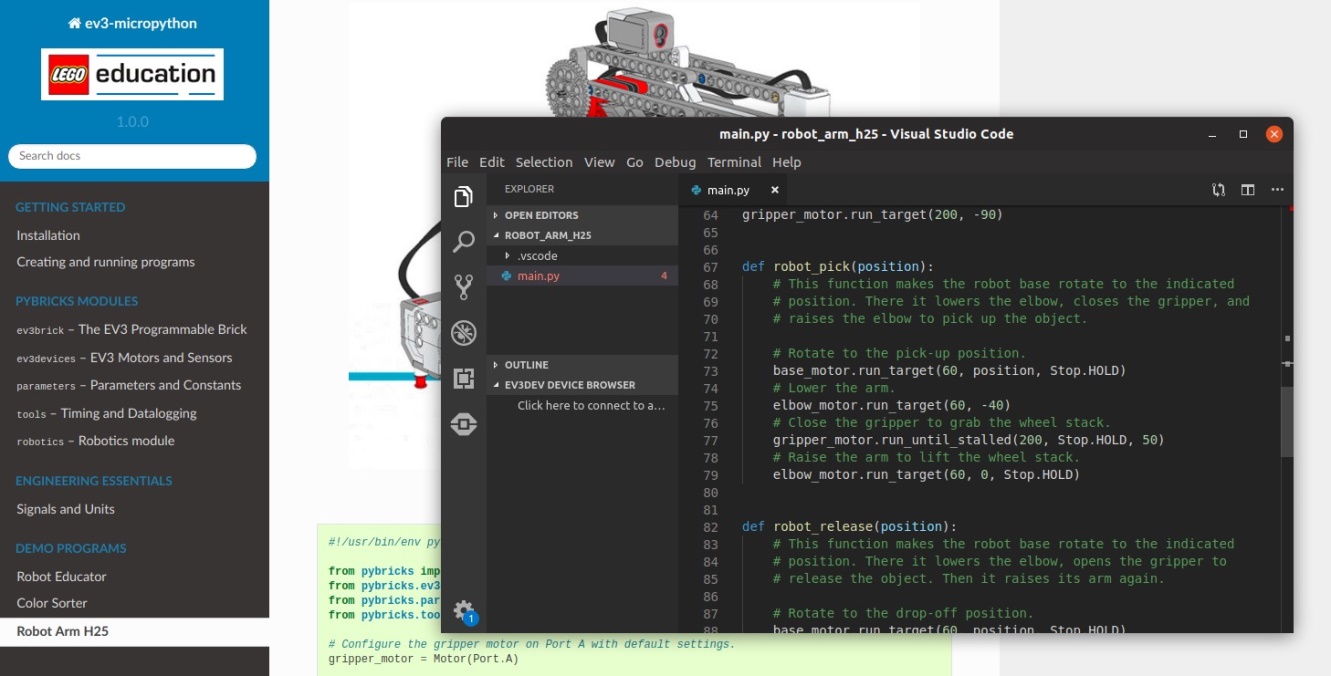Close the Visual Studio Code window

(1274, 134)
